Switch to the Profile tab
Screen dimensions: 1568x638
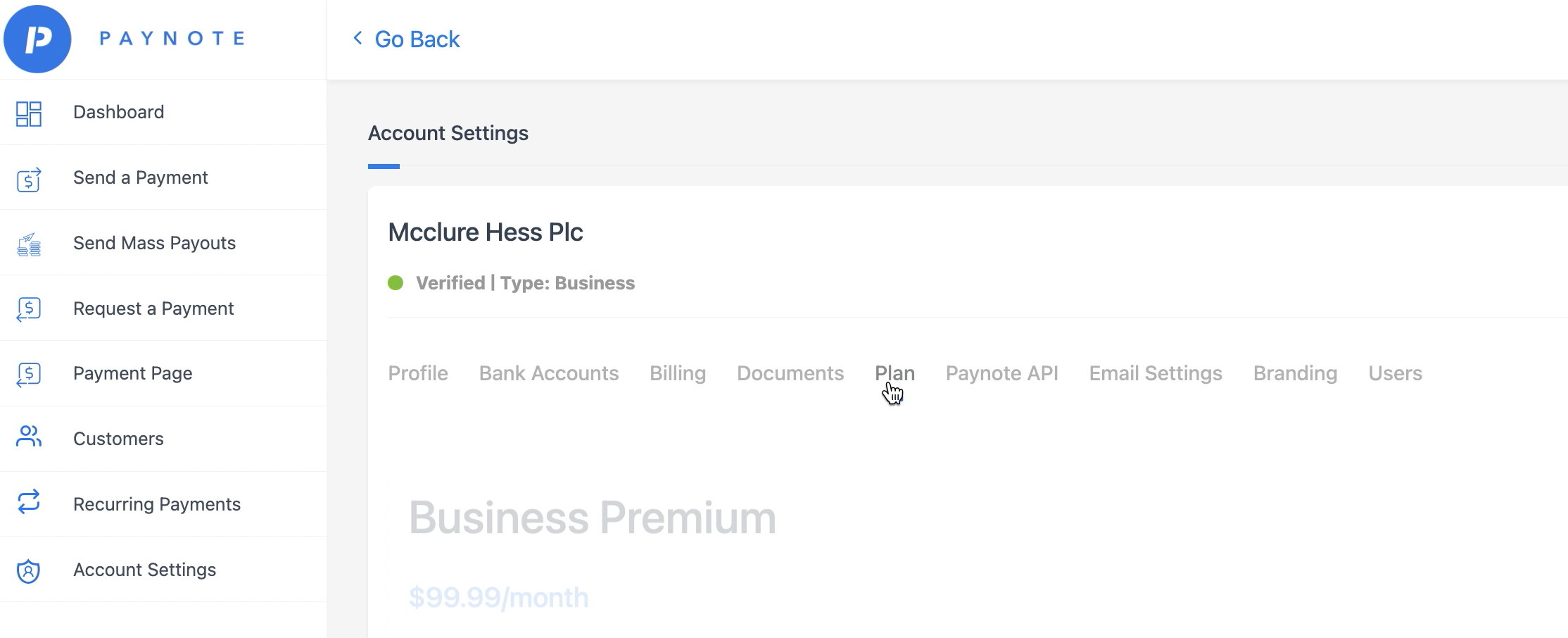(x=418, y=373)
